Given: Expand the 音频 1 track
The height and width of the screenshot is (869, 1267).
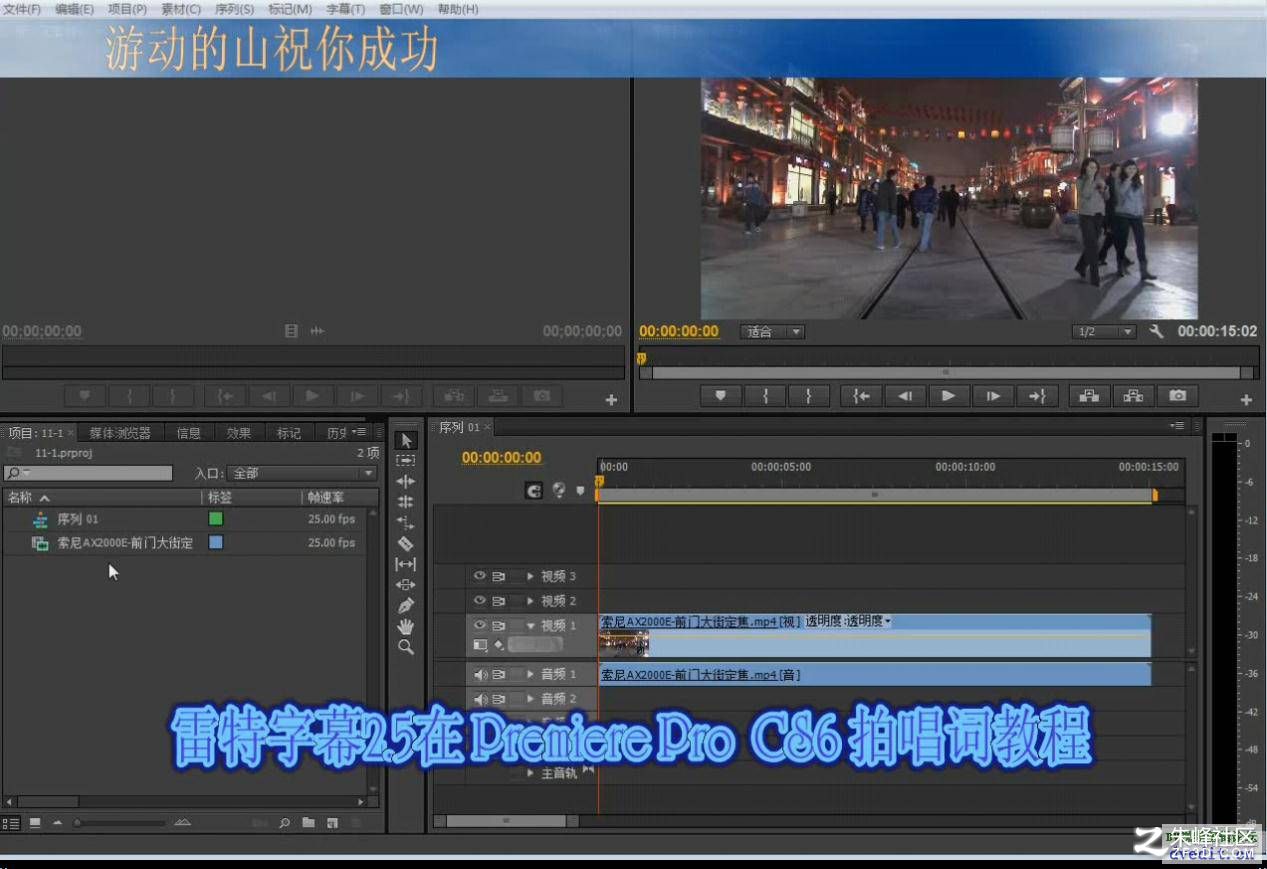Looking at the screenshot, I should click(531, 674).
